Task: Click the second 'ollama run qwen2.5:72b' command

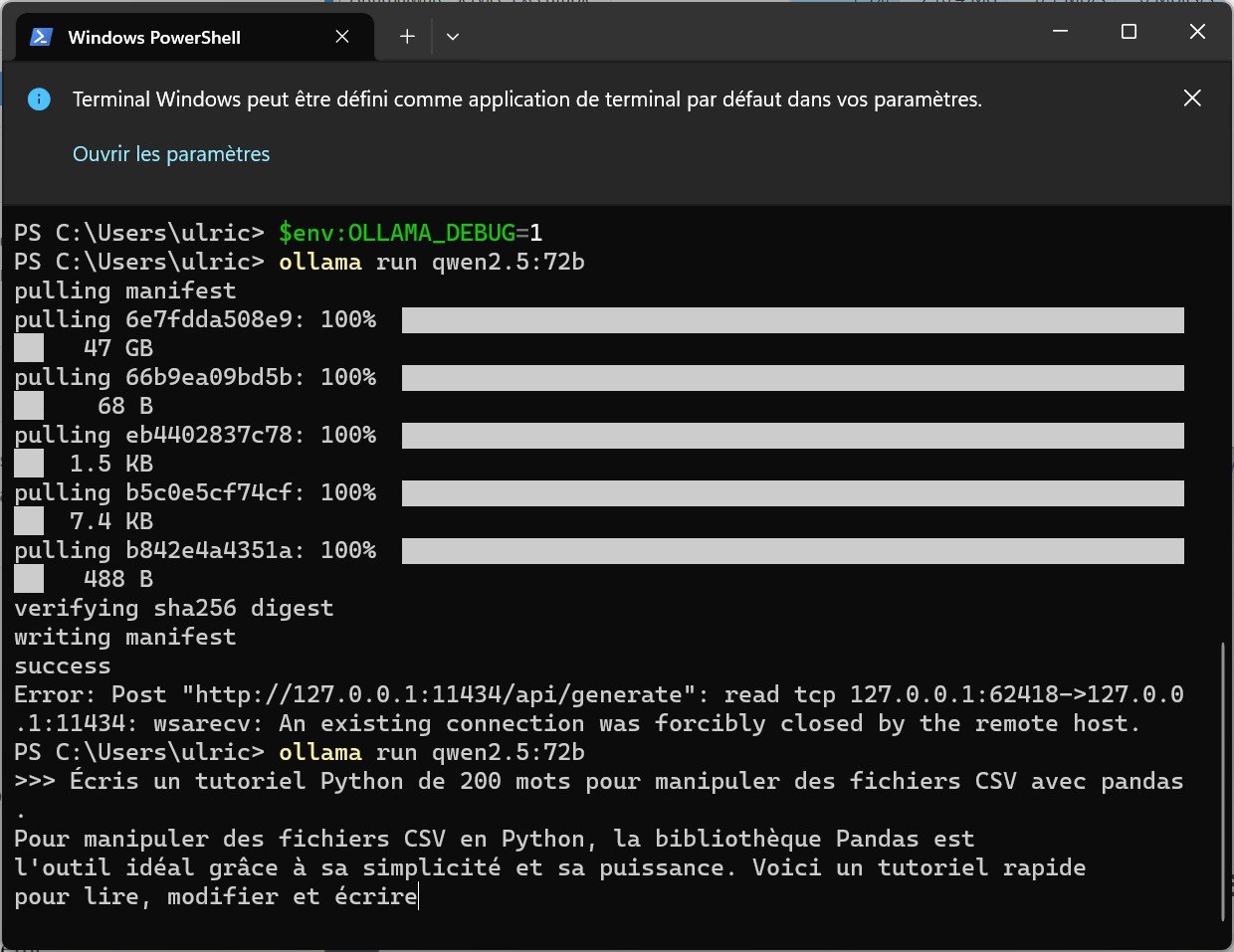Action: (431, 752)
